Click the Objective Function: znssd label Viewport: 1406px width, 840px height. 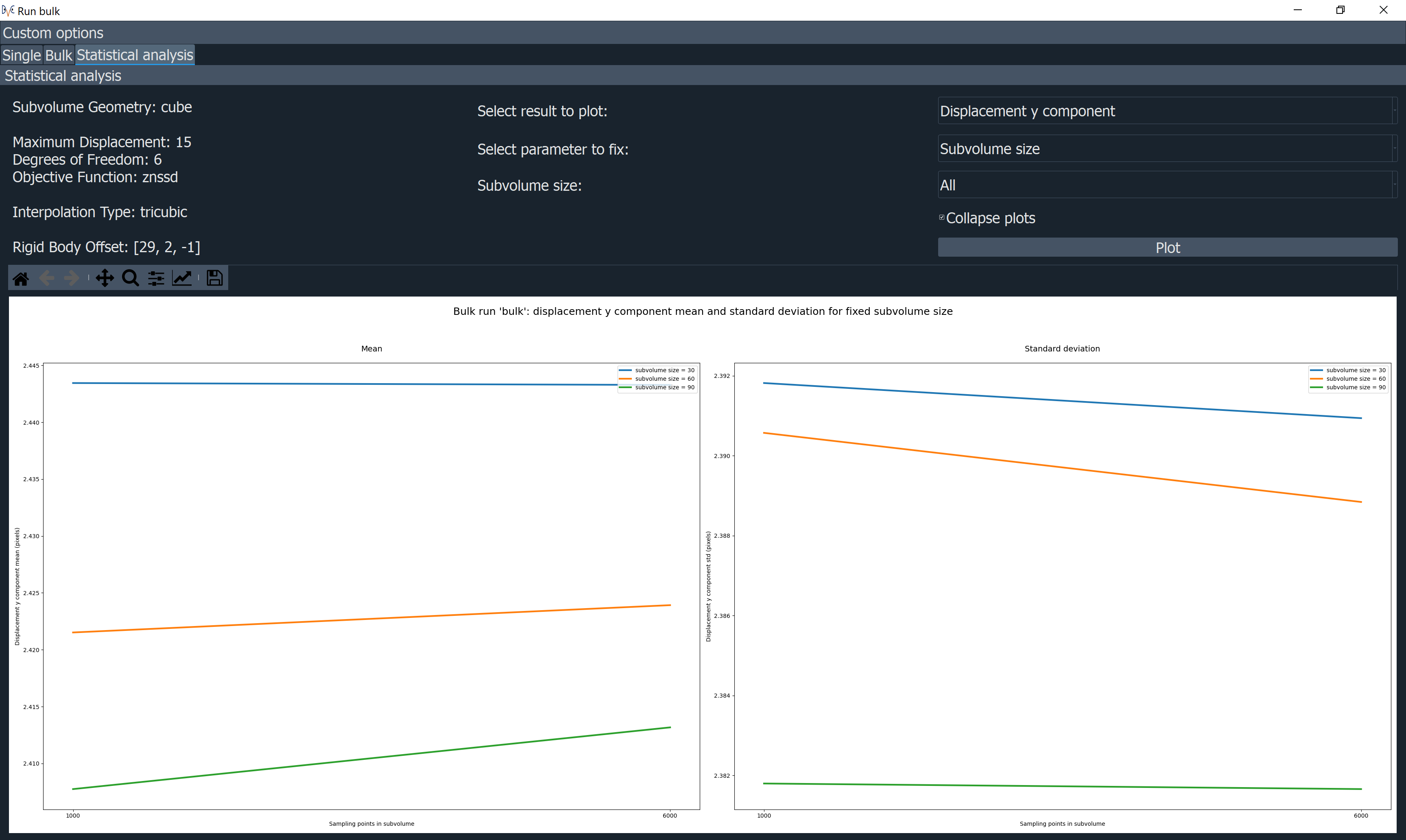point(95,177)
